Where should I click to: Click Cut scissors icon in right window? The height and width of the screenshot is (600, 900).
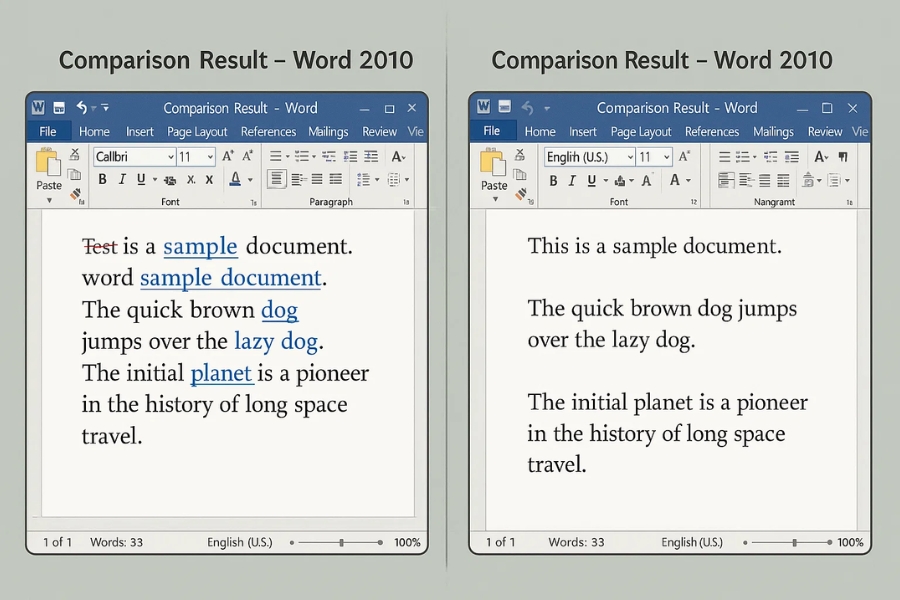[521, 154]
